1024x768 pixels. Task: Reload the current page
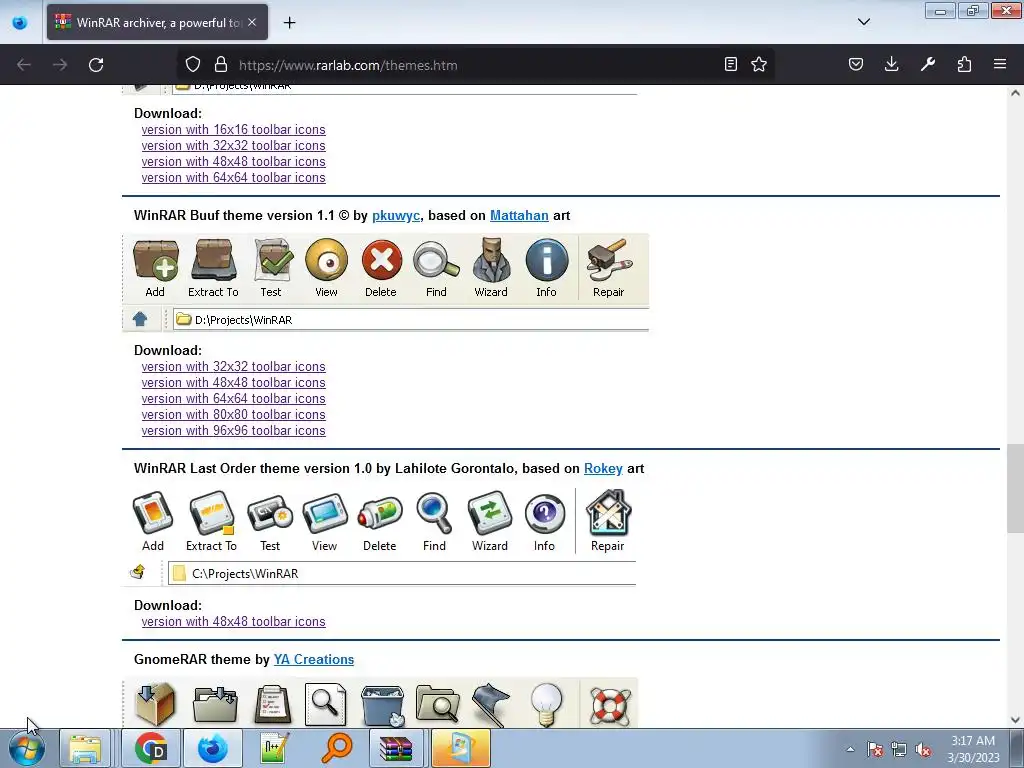96,65
